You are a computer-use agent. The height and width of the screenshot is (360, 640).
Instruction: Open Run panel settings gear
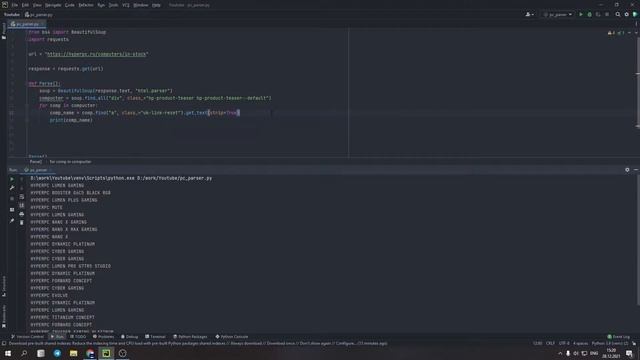pos(627,170)
